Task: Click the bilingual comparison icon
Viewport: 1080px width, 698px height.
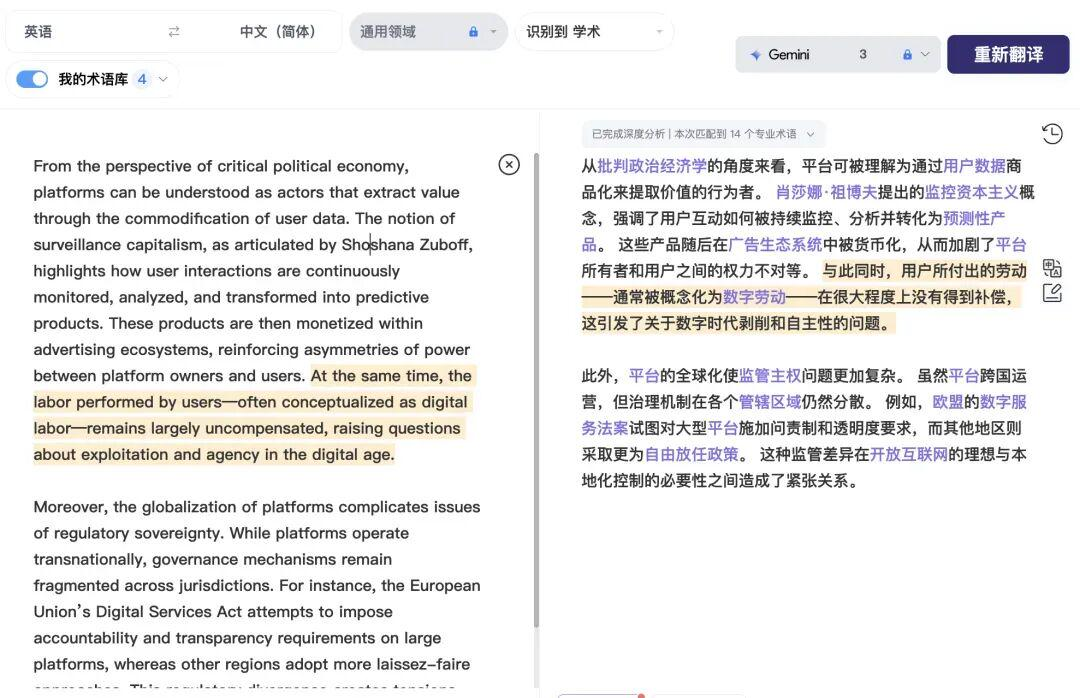Action: [1052, 267]
